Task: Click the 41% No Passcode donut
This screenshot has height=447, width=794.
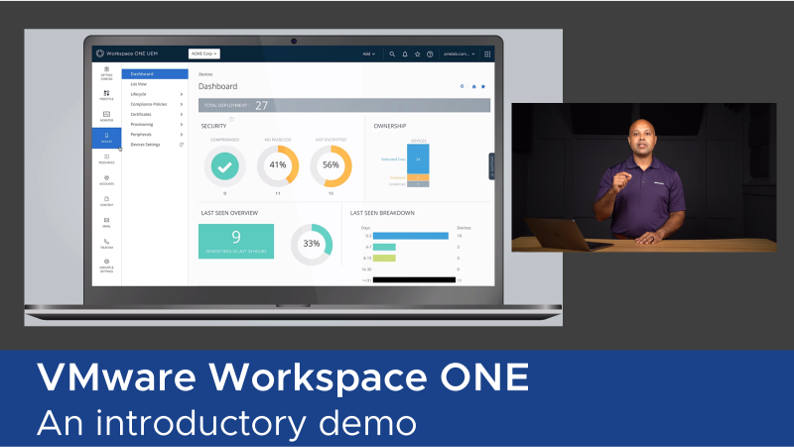Action: tap(278, 166)
